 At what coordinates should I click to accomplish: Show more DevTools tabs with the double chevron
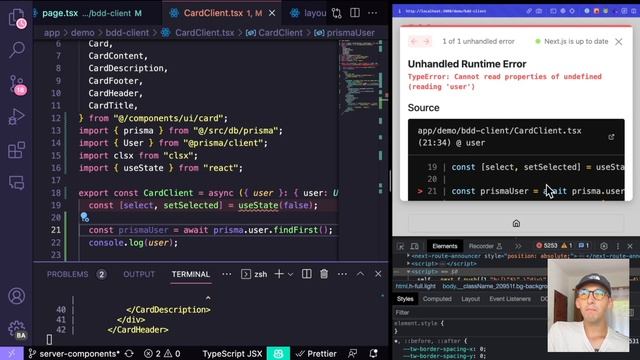pos(518,246)
